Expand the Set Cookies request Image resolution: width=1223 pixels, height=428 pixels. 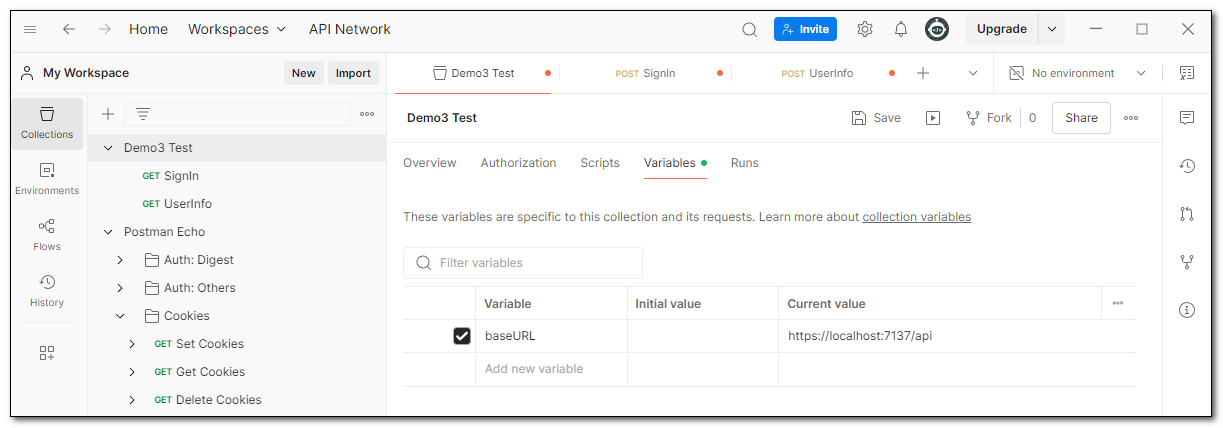point(132,344)
